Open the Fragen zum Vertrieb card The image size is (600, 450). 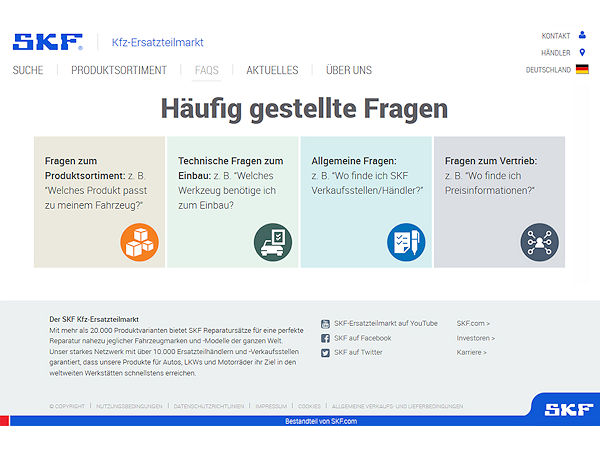[x=499, y=202]
